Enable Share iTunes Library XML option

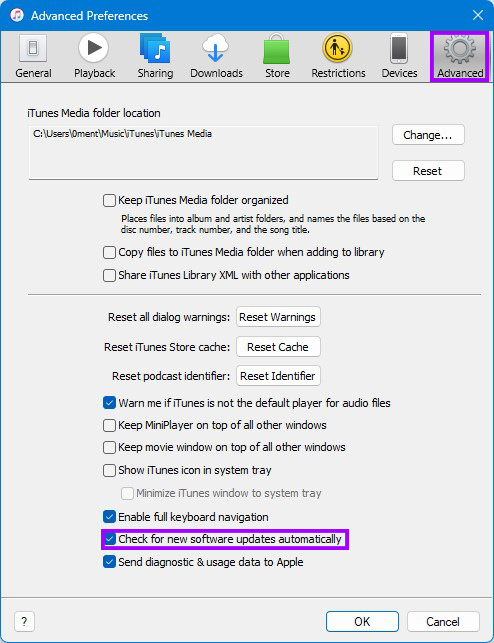pos(109,275)
